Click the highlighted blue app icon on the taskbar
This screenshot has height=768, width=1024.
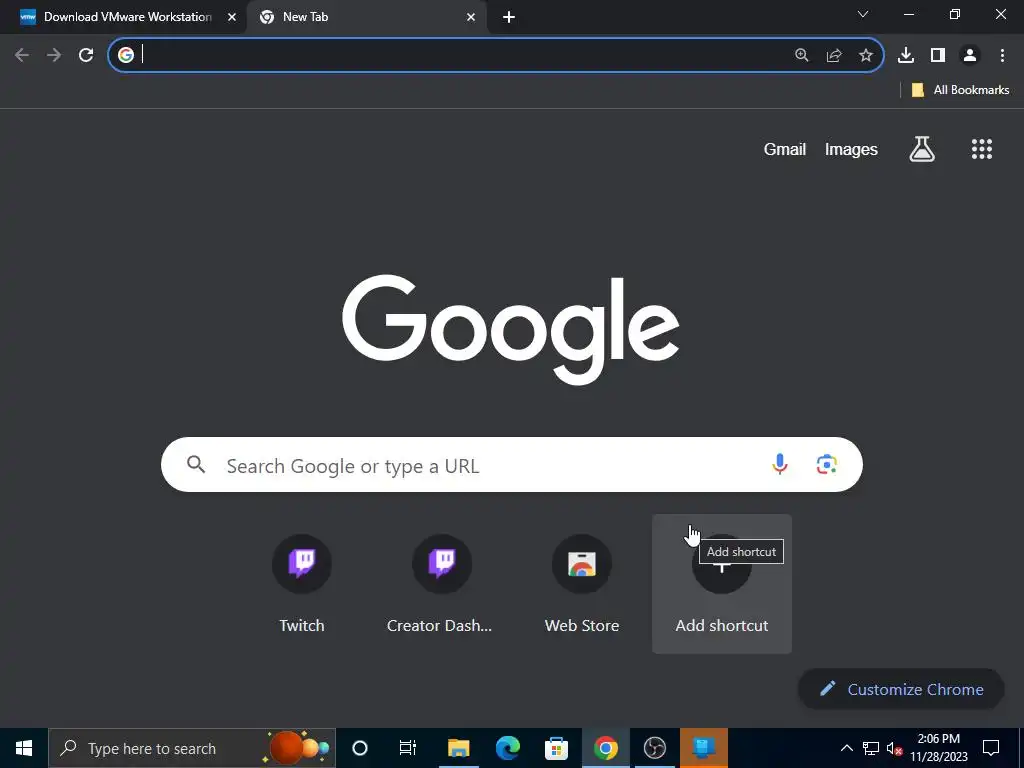(703, 748)
